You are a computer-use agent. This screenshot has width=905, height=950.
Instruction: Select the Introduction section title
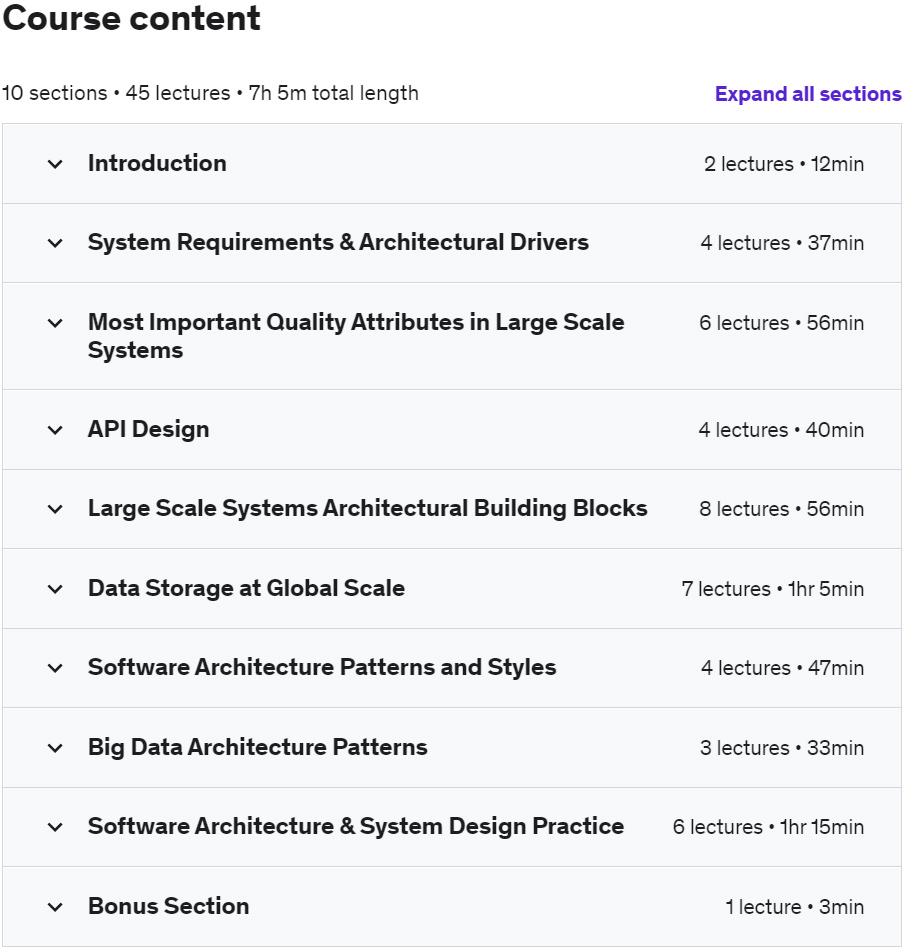[157, 163]
